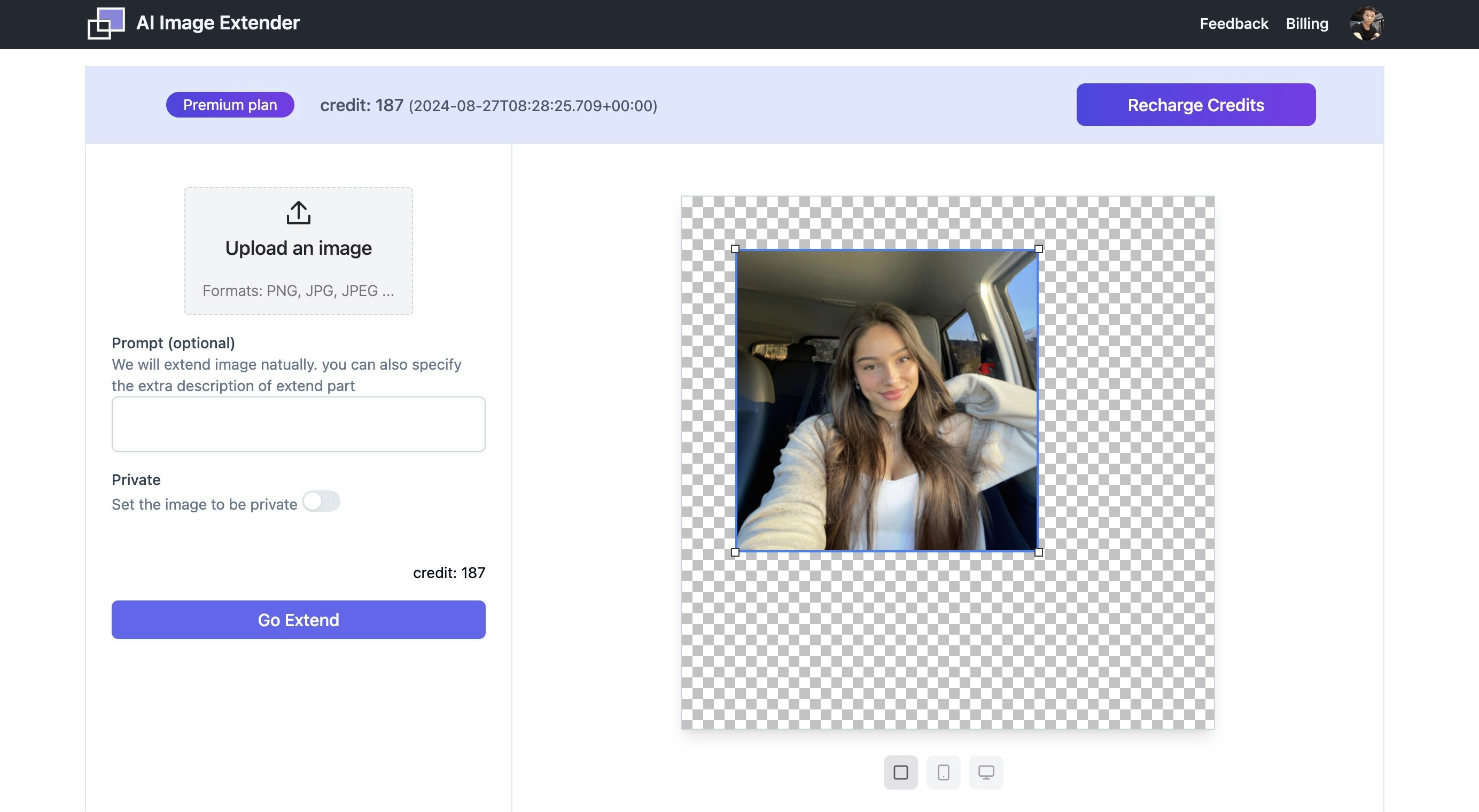Click the Upload an image dropzone
1479x812 pixels.
click(298, 251)
